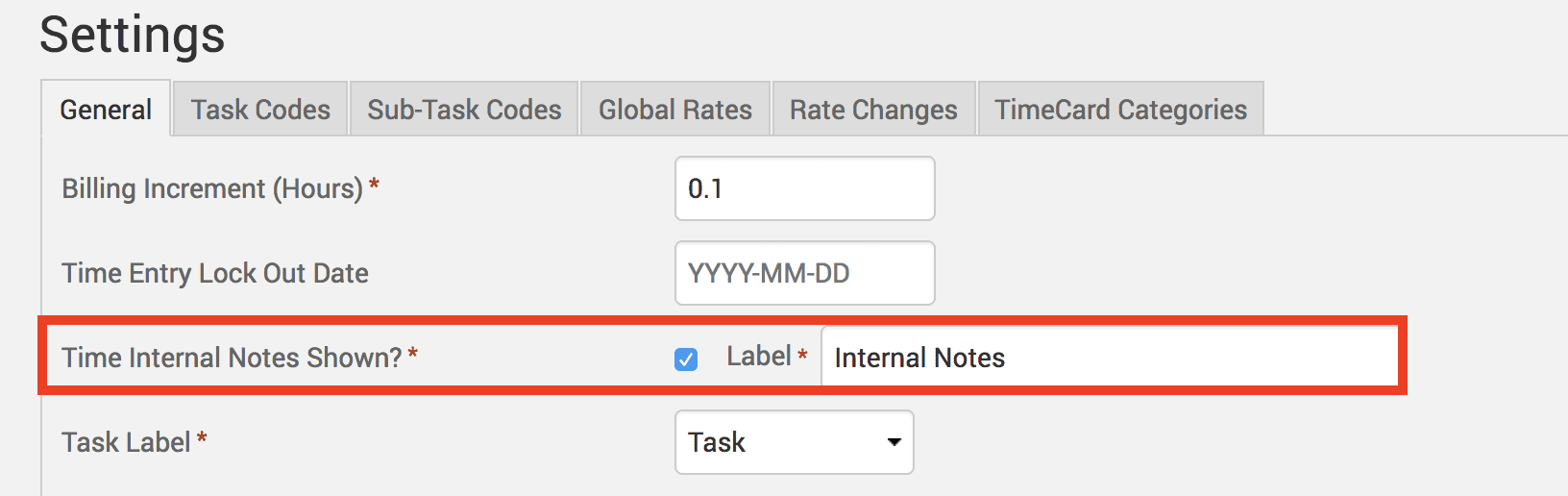Click the required asterisk after Billing Increment

pyautogui.click(x=374, y=186)
